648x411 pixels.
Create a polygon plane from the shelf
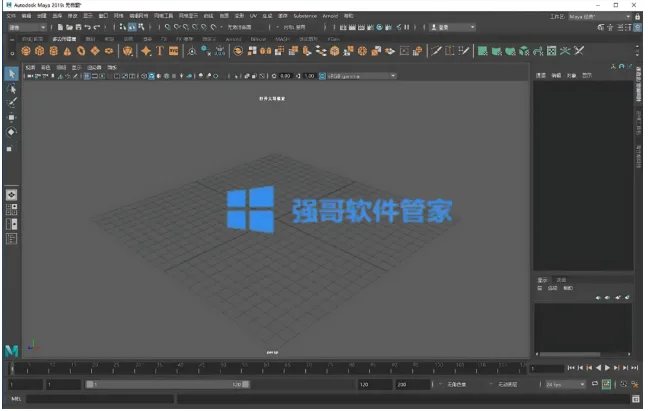pyautogui.click(x=95, y=51)
